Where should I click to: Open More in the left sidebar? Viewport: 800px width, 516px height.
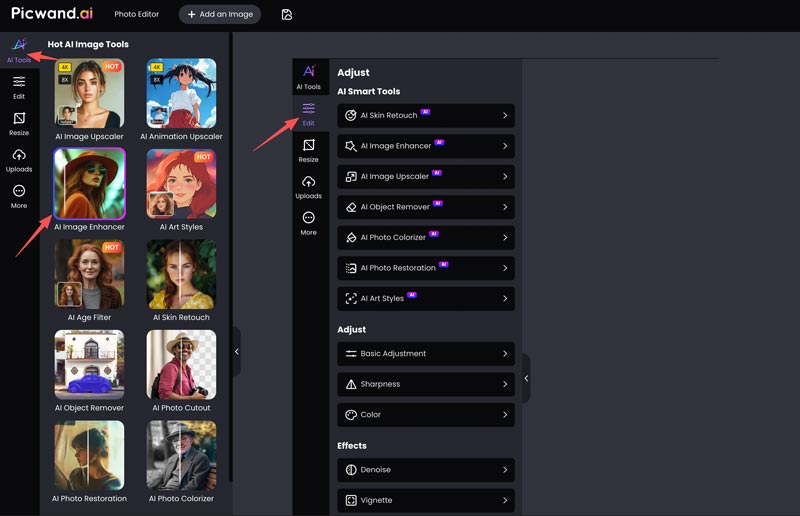click(19, 196)
